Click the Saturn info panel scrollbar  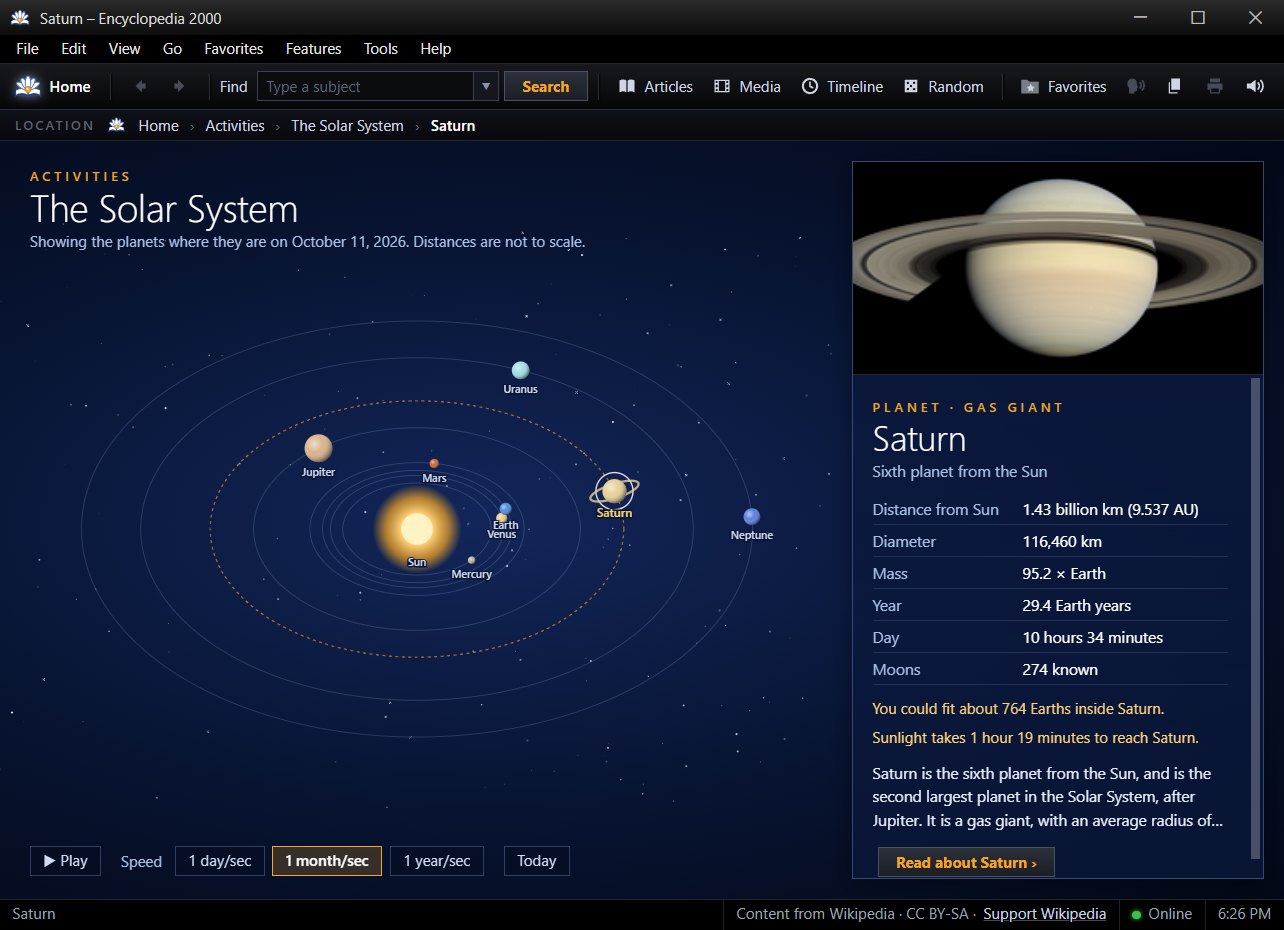click(1256, 617)
